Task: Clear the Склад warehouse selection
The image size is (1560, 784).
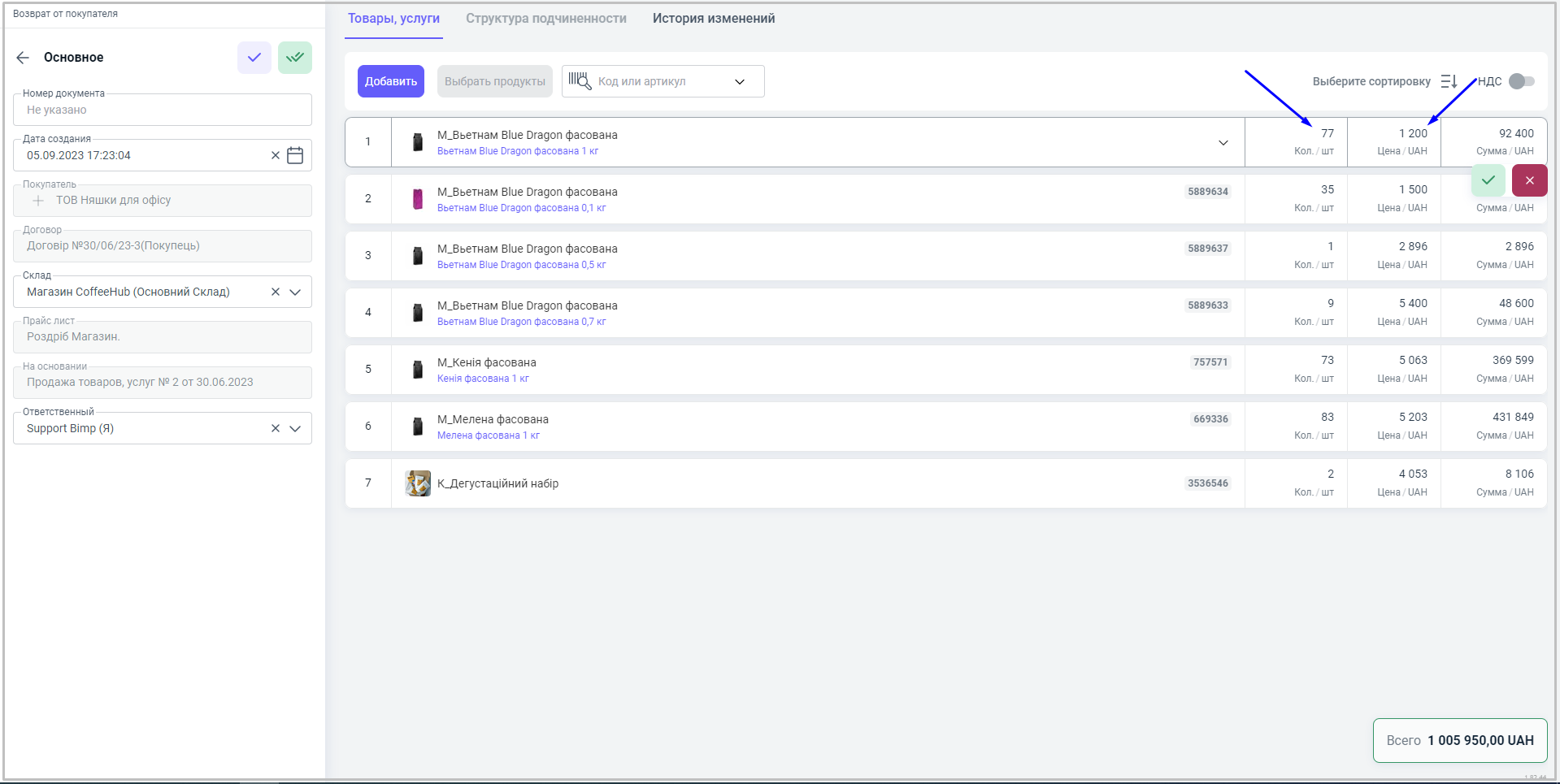Action: click(276, 292)
